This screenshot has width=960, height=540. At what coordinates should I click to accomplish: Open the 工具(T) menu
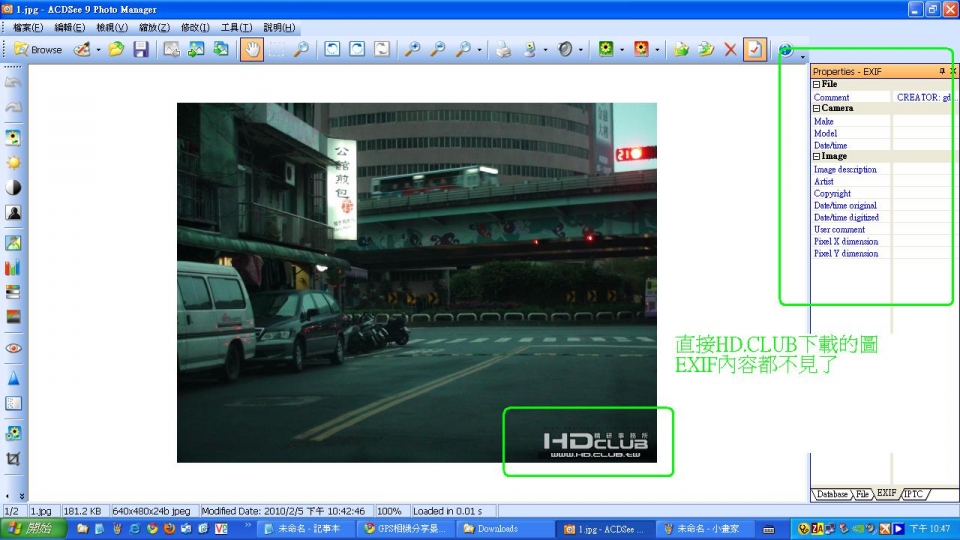tap(236, 28)
